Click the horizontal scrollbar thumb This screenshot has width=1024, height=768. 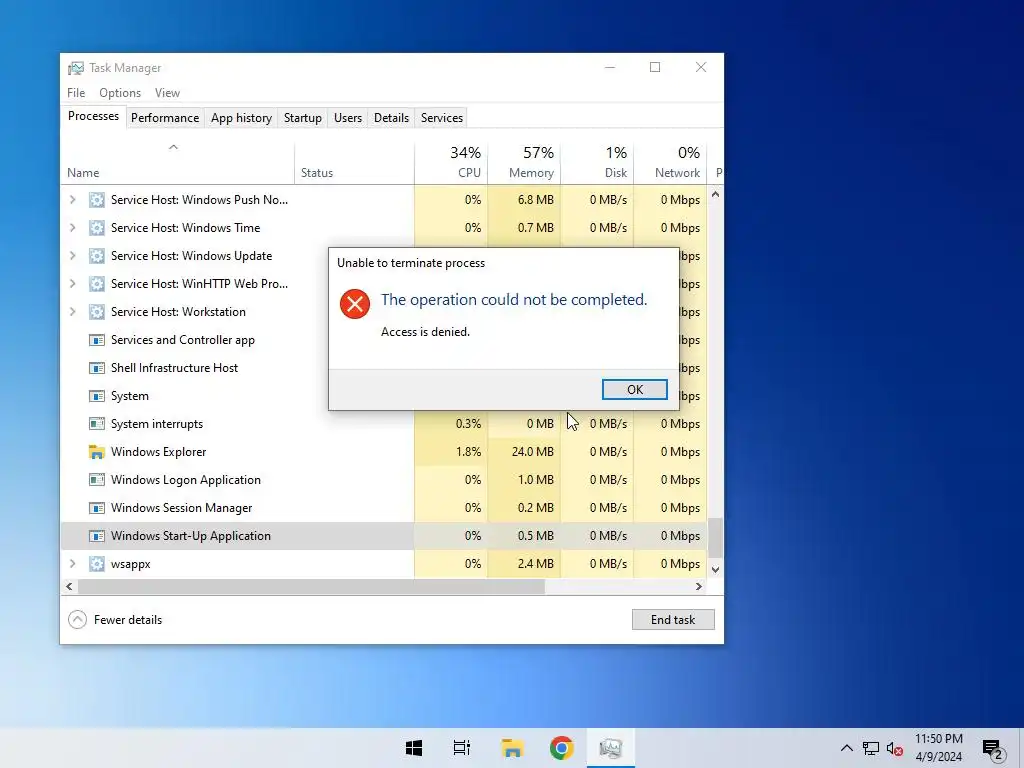(x=311, y=586)
